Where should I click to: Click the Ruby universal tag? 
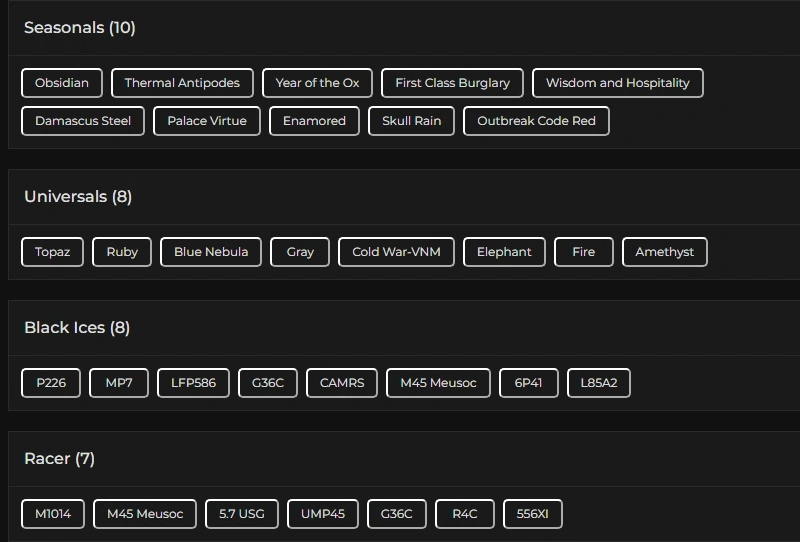122,252
